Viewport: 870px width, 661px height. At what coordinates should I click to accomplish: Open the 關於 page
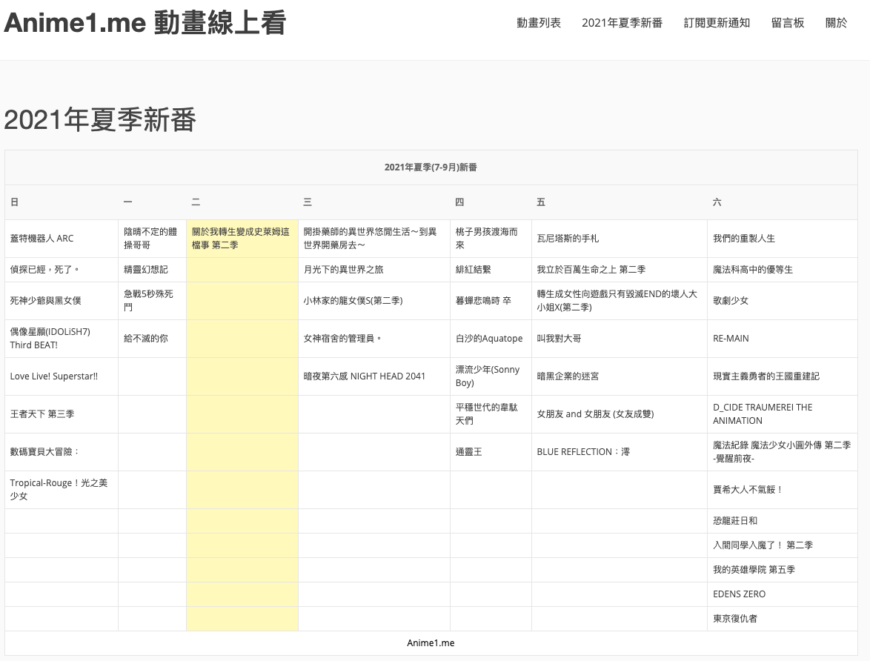click(x=837, y=22)
